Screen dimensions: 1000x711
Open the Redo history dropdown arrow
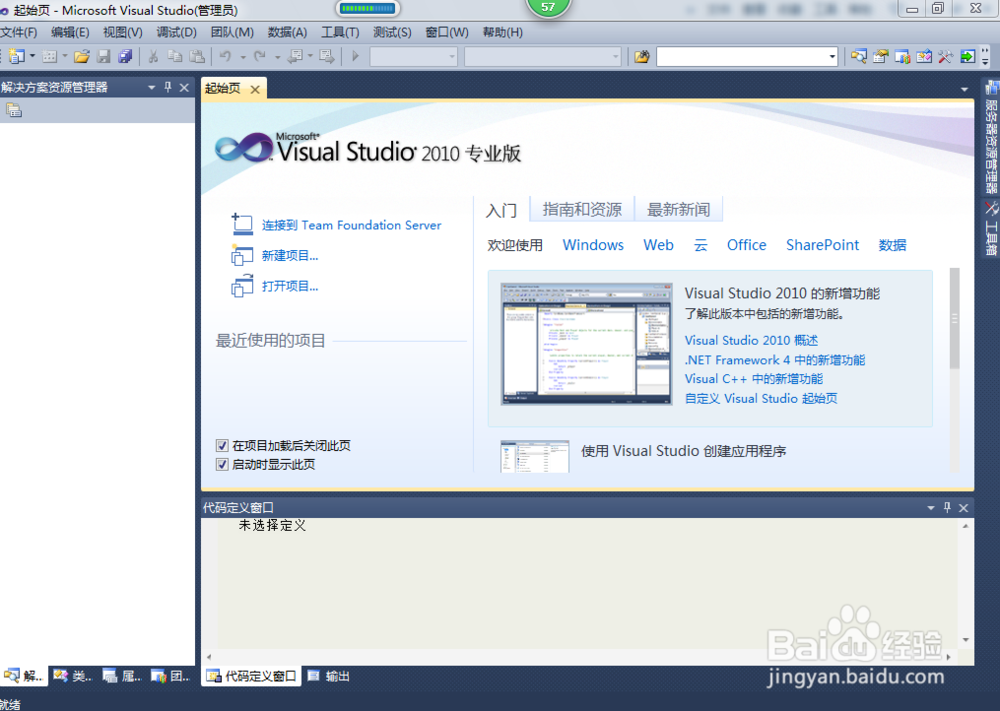coord(277,57)
